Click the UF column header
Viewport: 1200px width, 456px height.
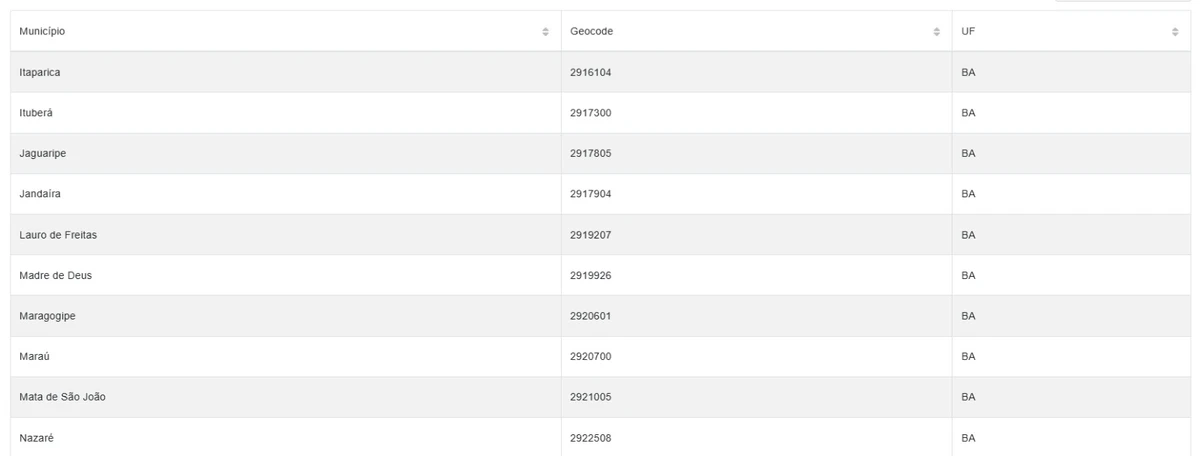point(1071,31)
